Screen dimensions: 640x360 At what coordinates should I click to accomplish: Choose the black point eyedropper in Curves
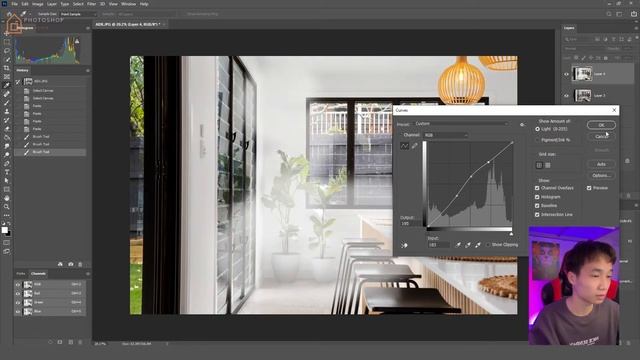tap(458, 245)
